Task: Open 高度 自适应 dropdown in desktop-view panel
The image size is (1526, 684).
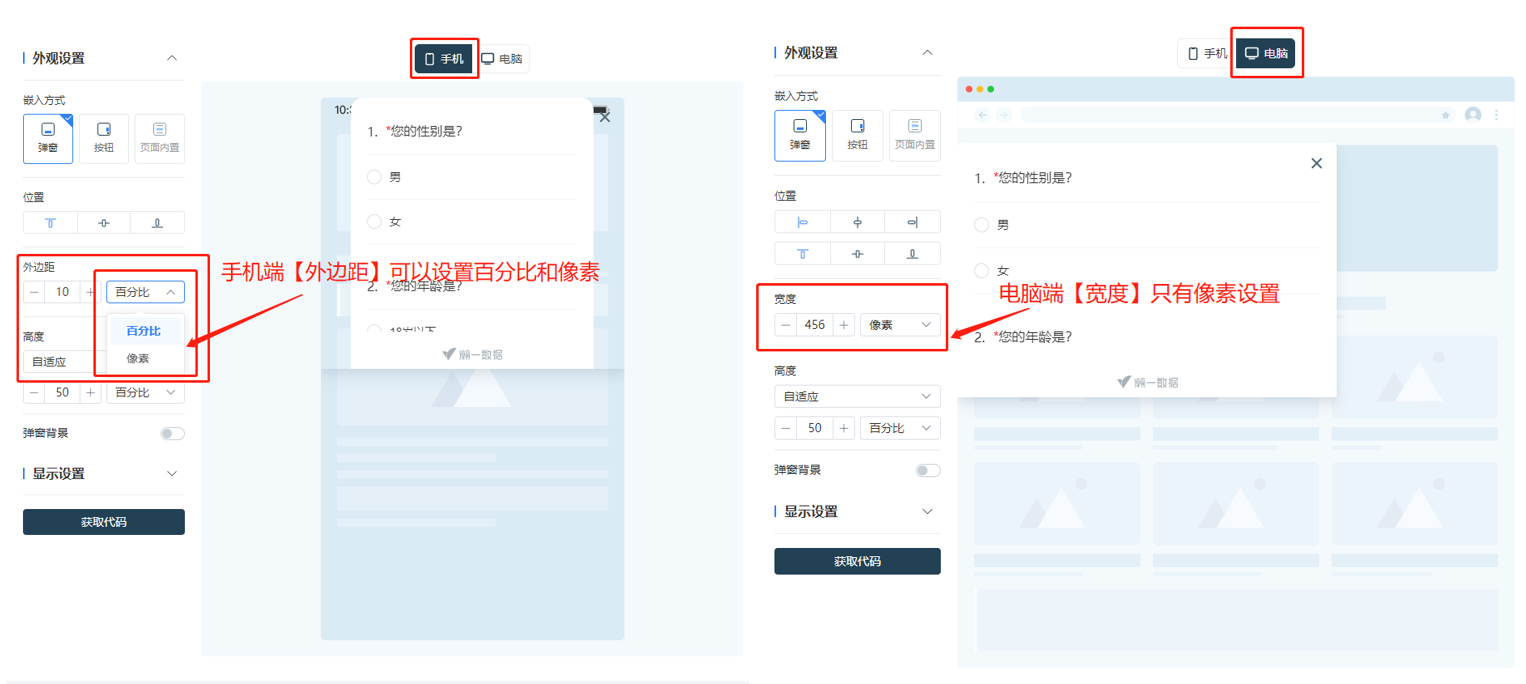Action: click(x=857, y=397)
